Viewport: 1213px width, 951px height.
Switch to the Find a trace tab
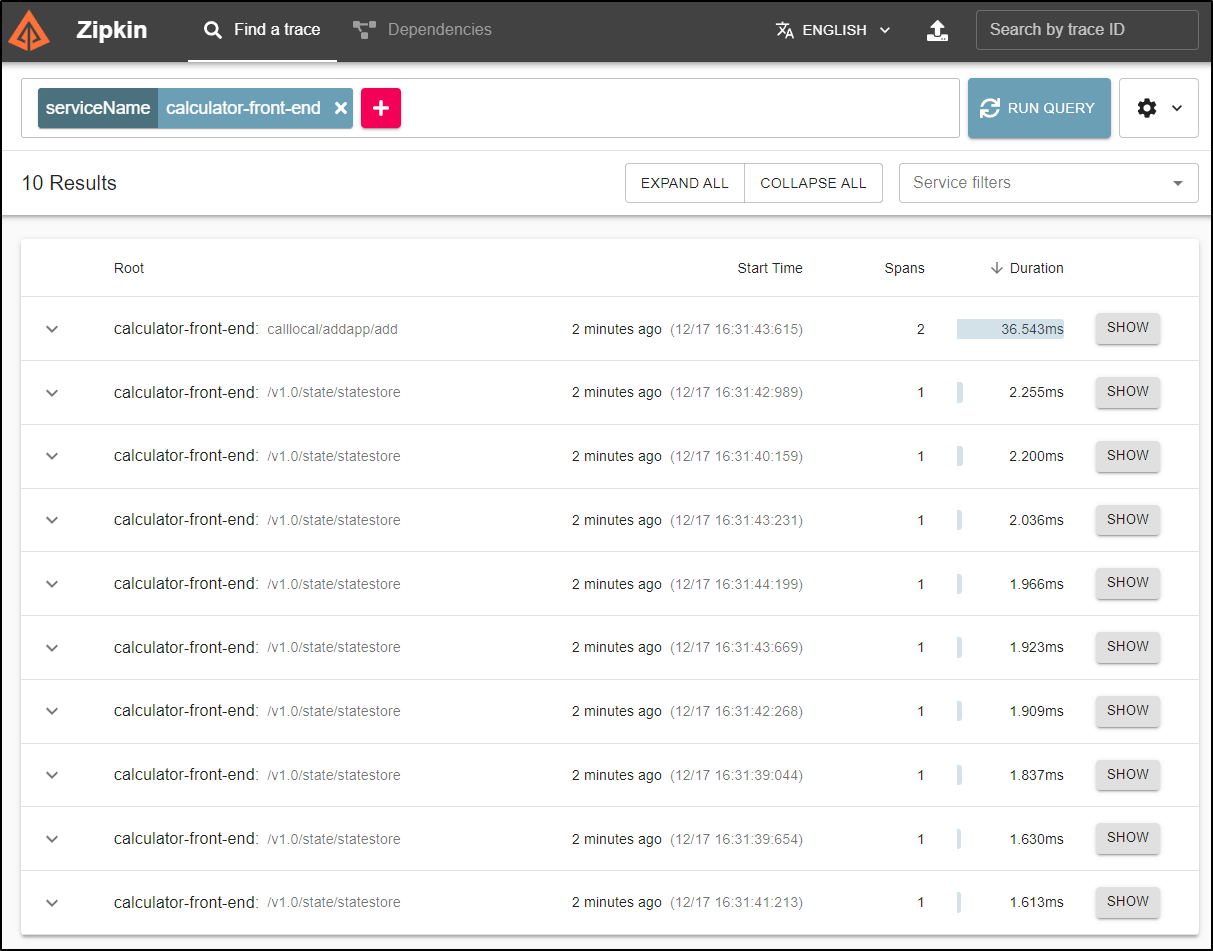[262, 30]
